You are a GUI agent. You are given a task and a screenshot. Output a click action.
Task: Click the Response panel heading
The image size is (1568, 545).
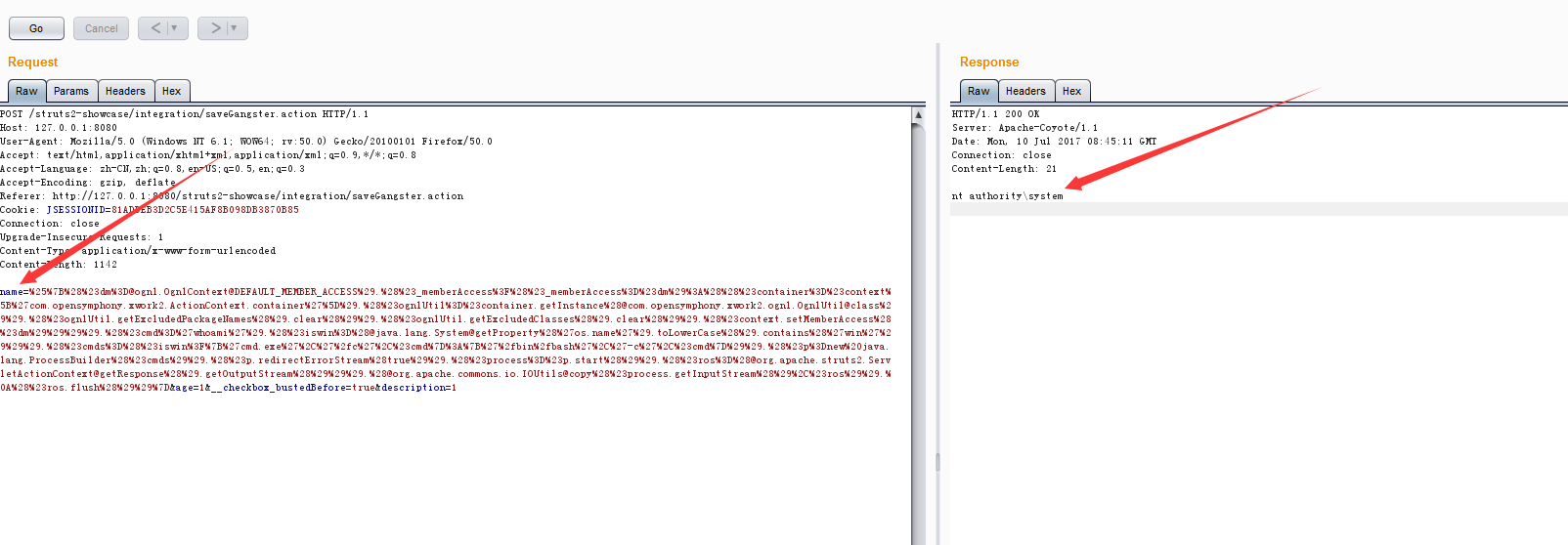tap(989, 62)
